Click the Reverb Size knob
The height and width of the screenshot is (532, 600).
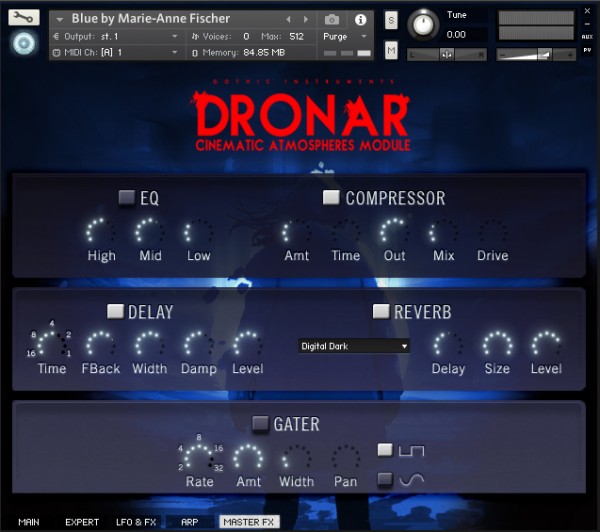pyautogui.click(x=497, y=345)
